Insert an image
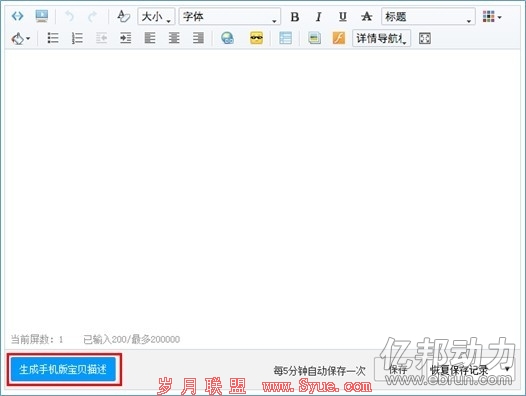Viewport: 526px width, 396px height. pyautogui.click(x=314, y=38)
